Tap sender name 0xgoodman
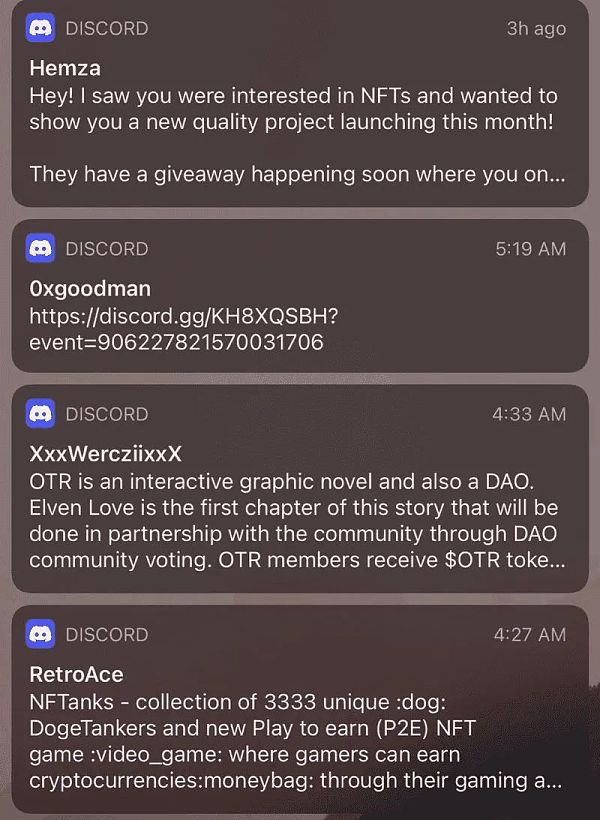This screenshot has height=820, width=600. tap(90, 289)
